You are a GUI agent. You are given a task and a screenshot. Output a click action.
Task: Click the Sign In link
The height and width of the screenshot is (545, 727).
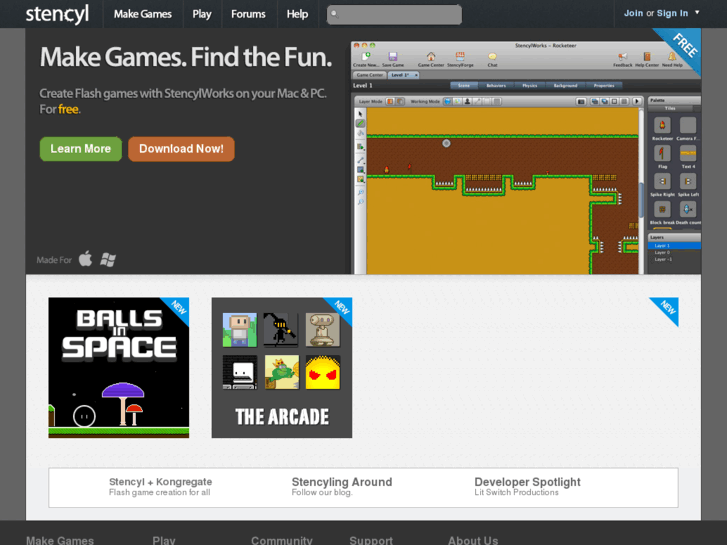(672, 13)
